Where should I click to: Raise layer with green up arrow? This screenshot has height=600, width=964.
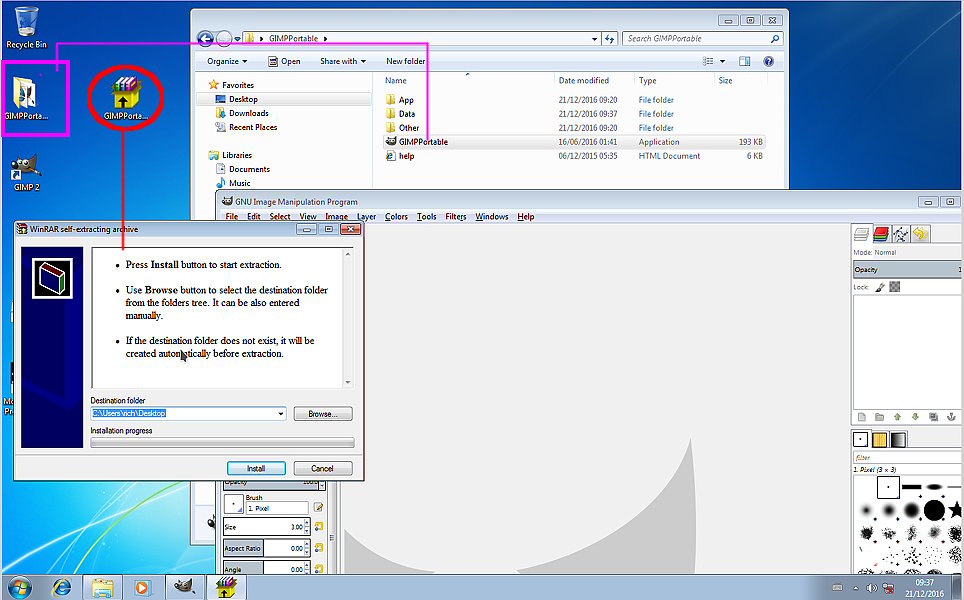tap(898, 417)
